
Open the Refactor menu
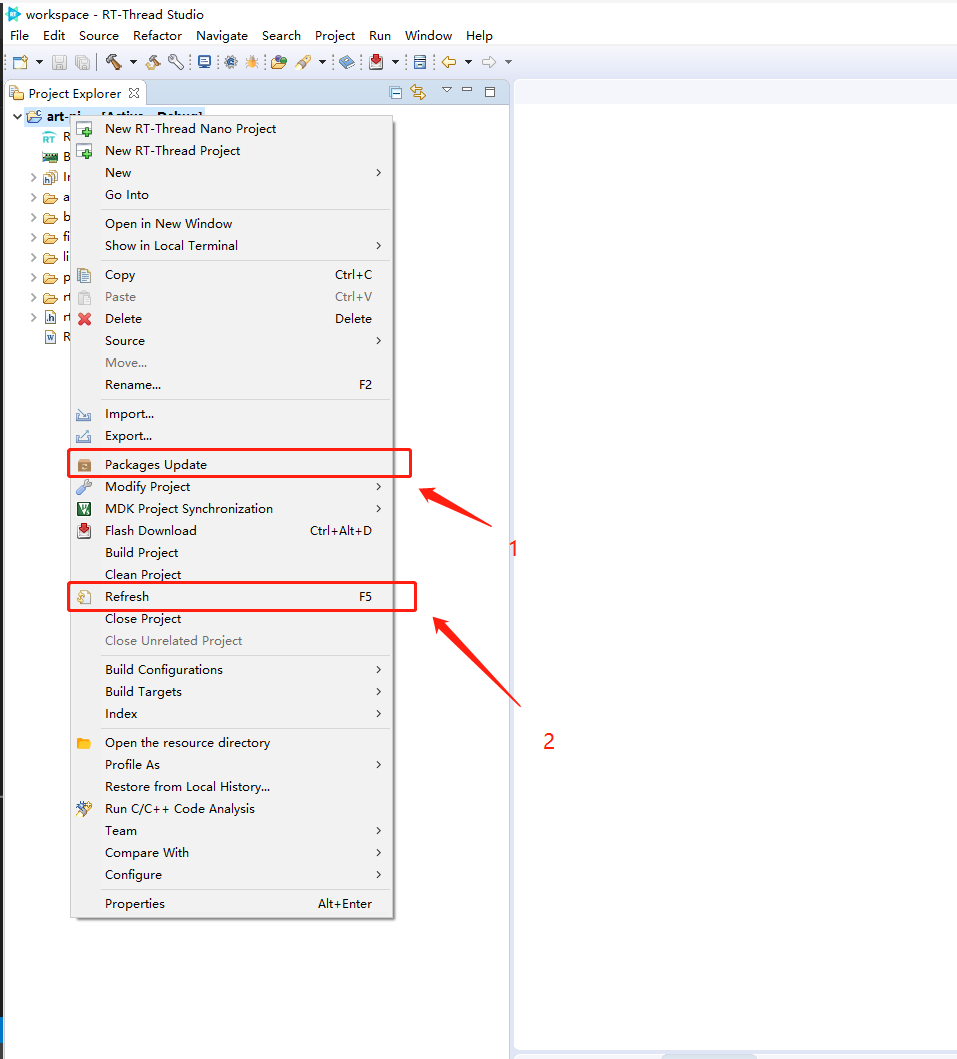pyautogui.click(x=157, y=36)
